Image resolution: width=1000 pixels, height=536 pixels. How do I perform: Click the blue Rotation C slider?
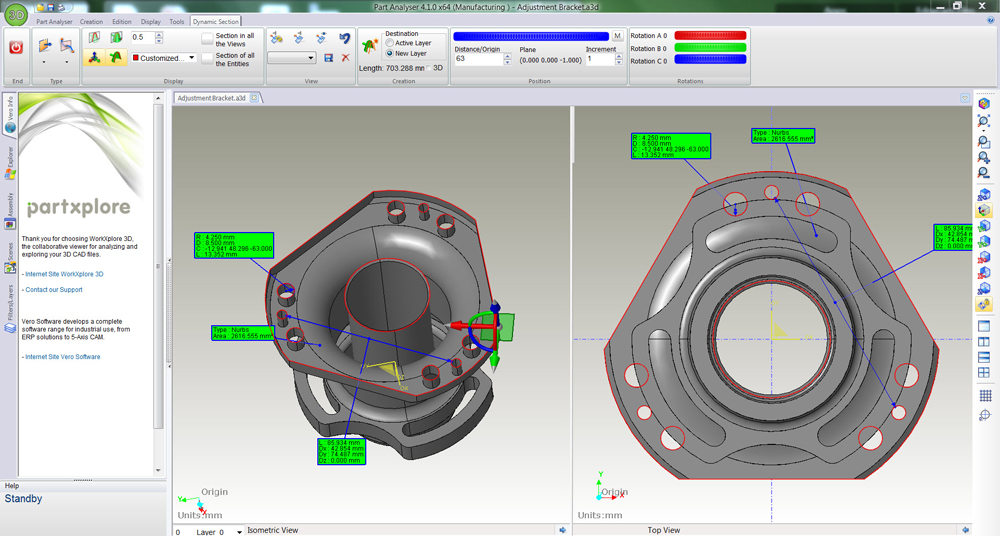tap(710, 59)
